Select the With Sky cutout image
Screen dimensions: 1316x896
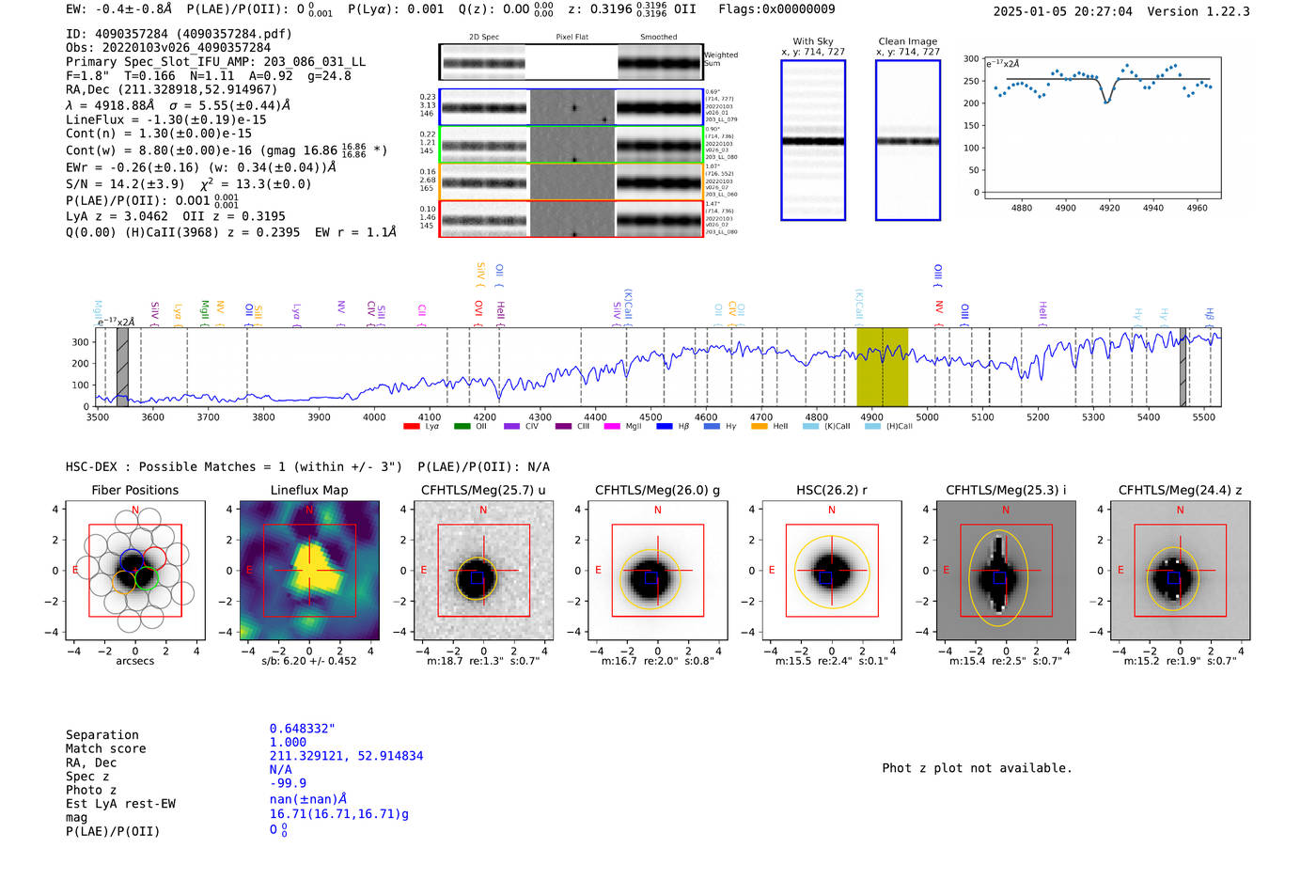[x=813, y=140]
